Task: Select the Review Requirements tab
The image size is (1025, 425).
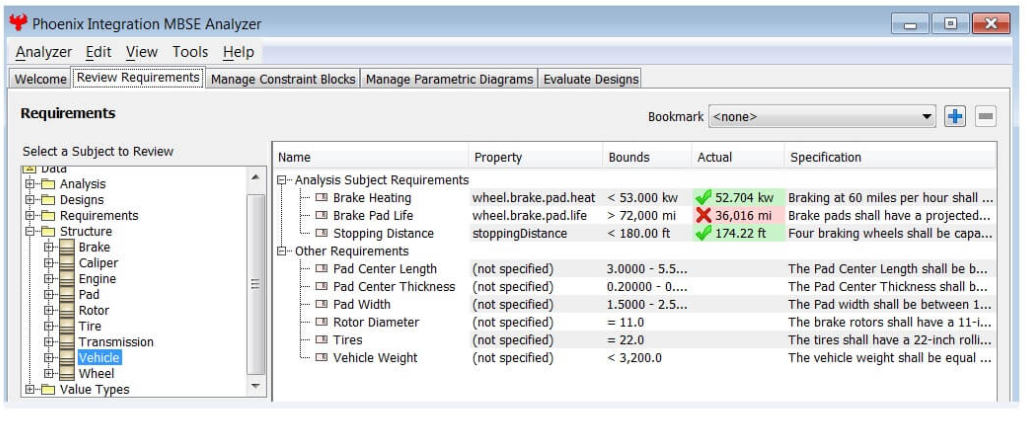Action: tap(138, 78)
